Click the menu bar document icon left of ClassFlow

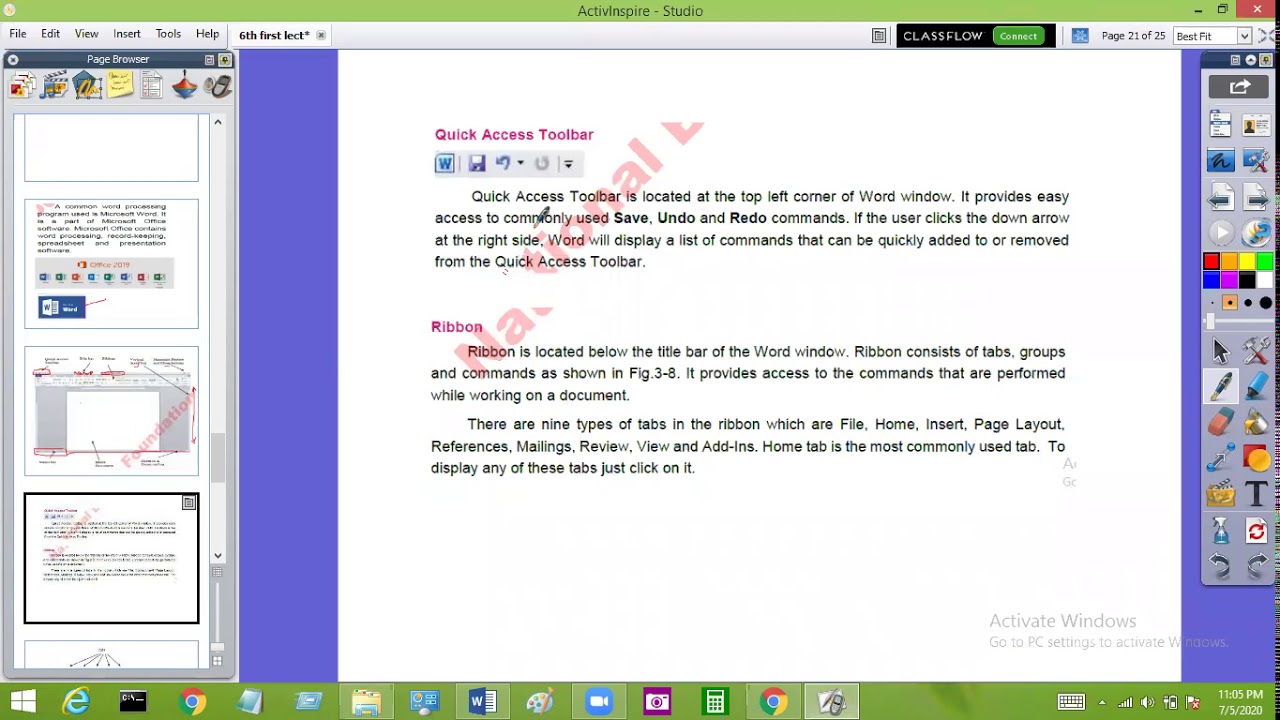(879, 36)
